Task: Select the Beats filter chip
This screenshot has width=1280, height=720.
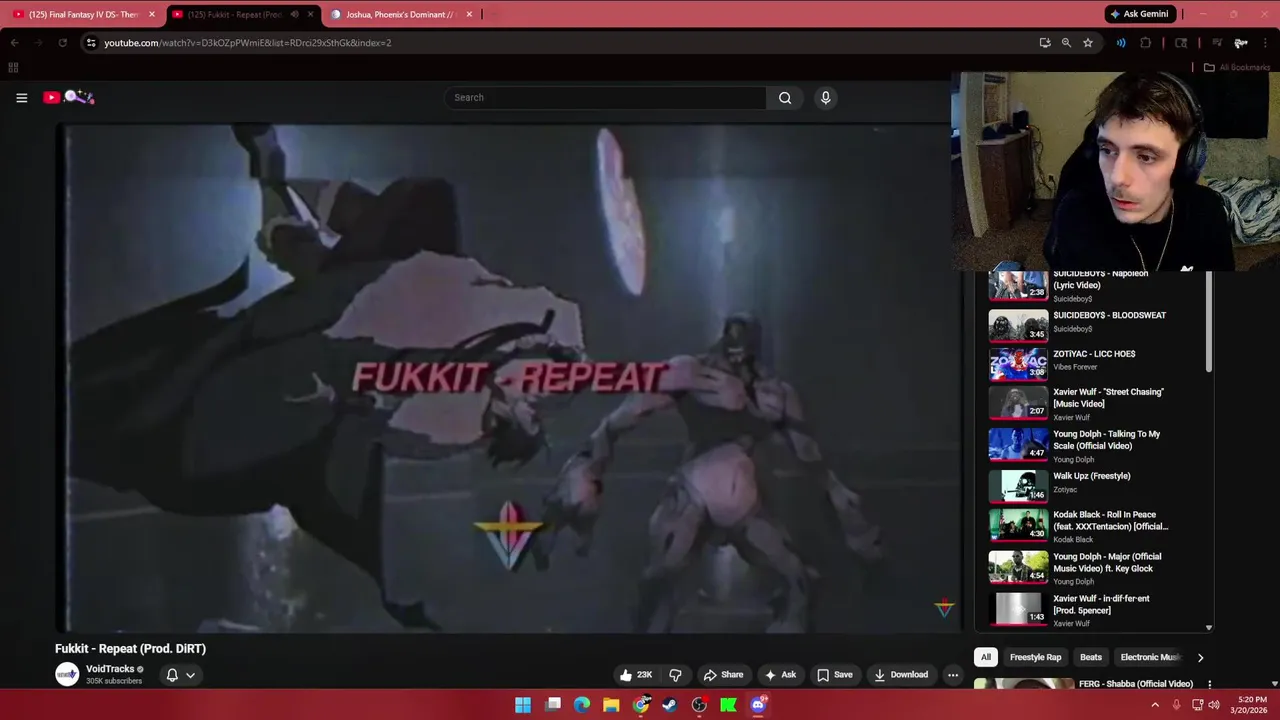Action: (x=1091, y=657)
